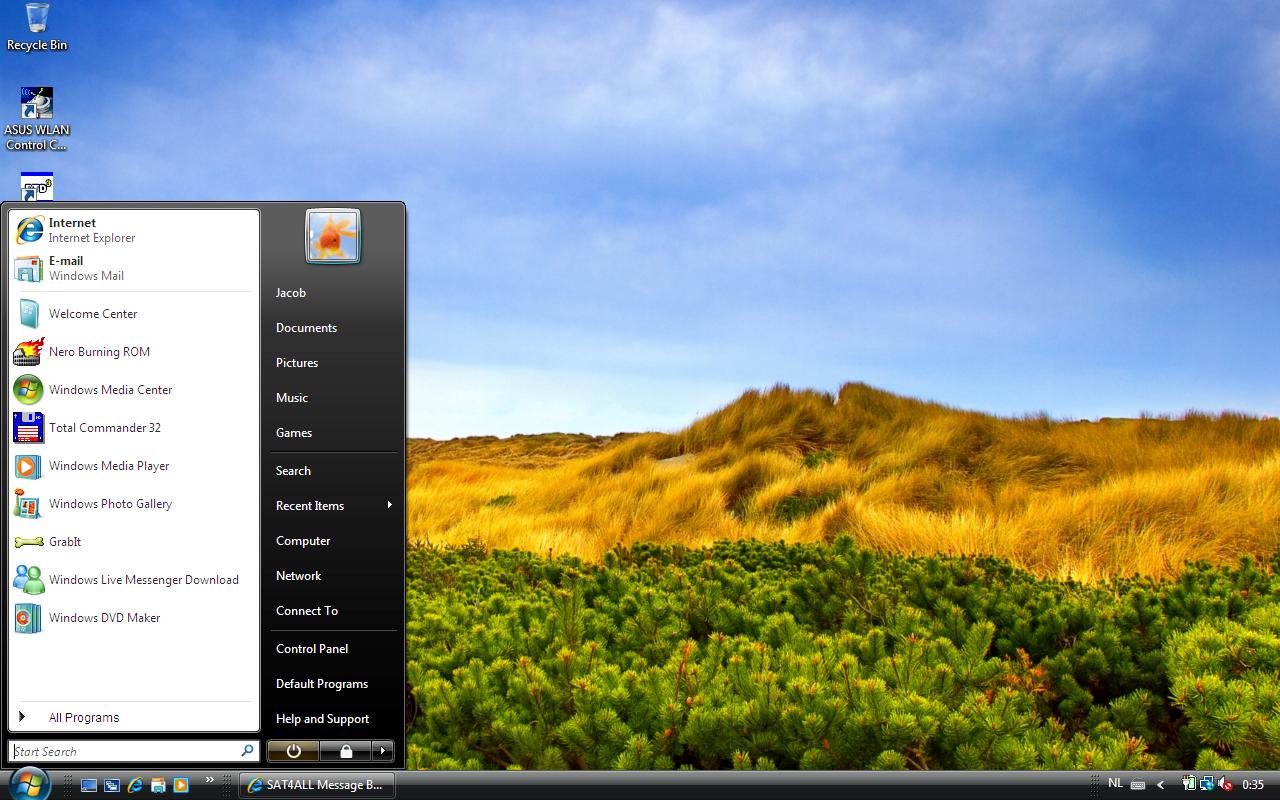This screenshot has height=800, width=1280.
Task: Click the battery power tray icon
Action: pos(1189,784)
